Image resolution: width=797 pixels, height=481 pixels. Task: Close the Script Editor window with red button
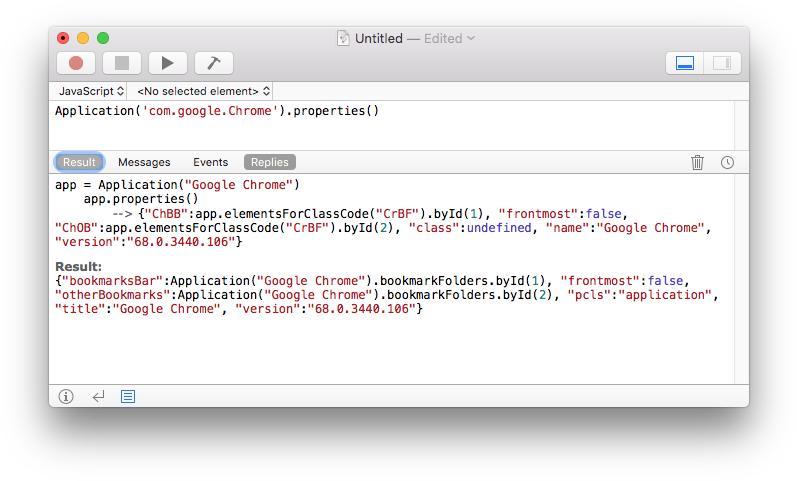pyautogui.click(x=63, y=38)
